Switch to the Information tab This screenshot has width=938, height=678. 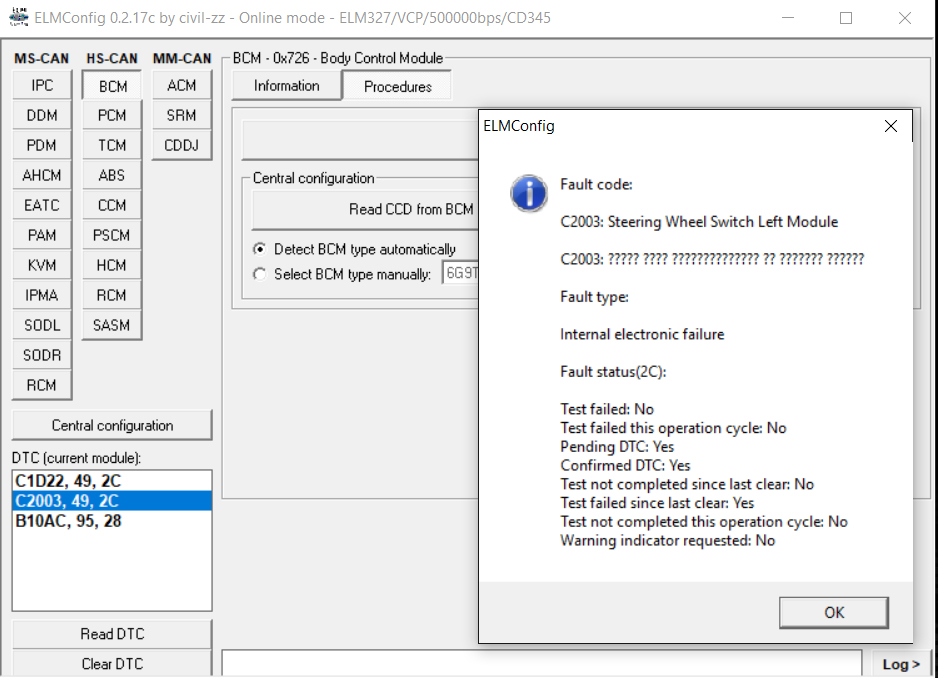[286, 86]
